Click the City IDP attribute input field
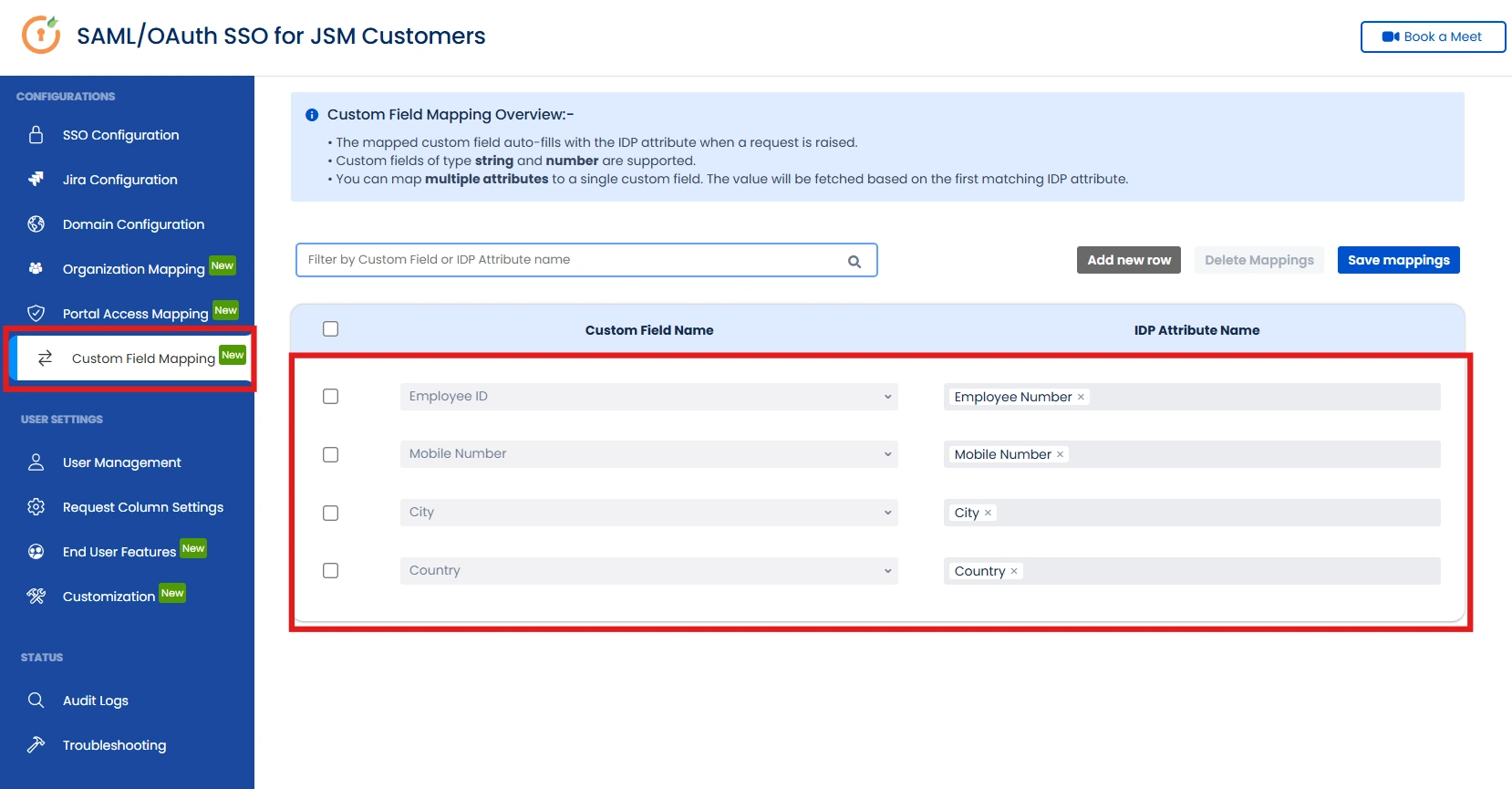Viewport: 1512px width, 789px height. [x=1192, y=513]
